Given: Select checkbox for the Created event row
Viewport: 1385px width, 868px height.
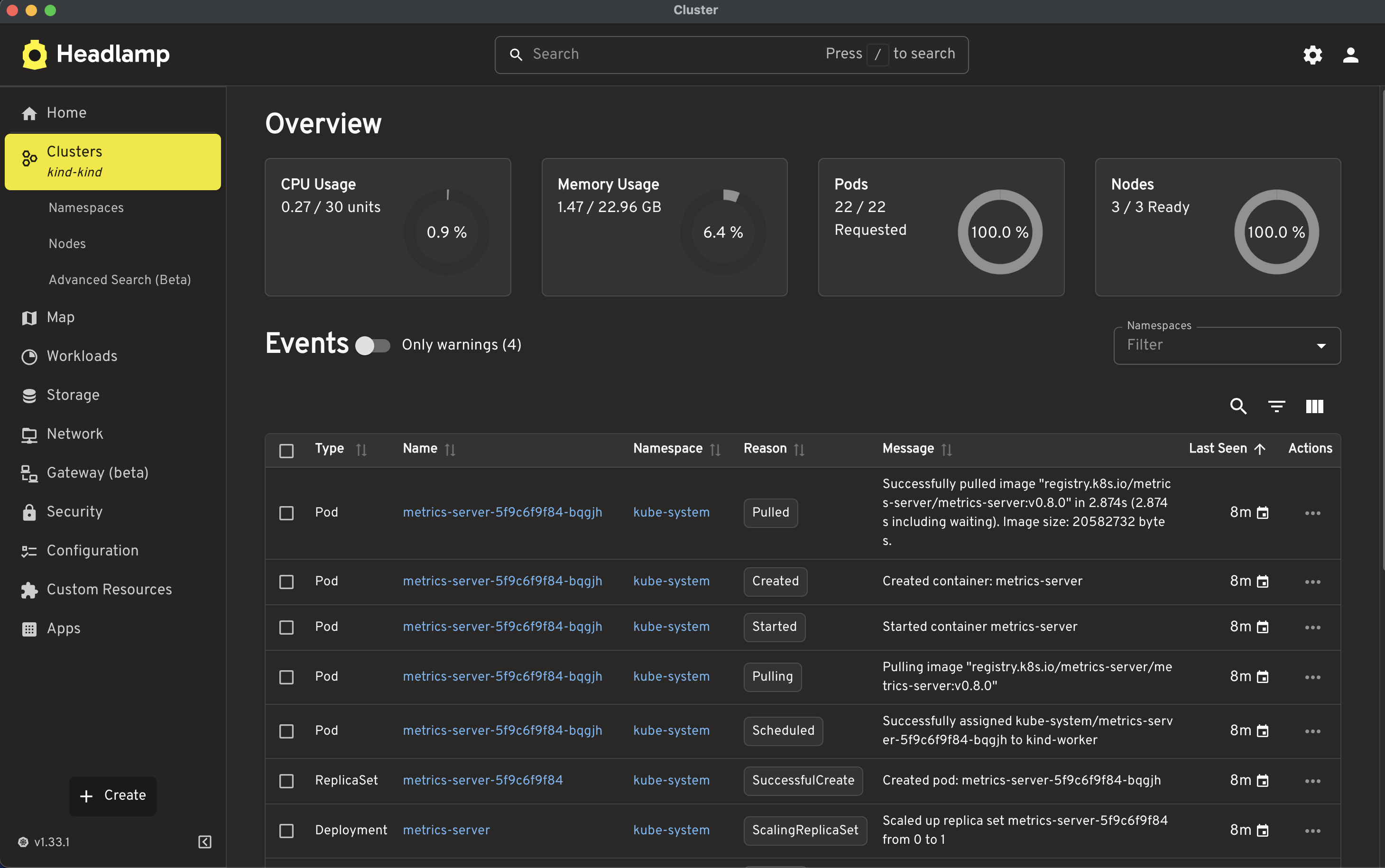Looking at the screenshot, I should pos(286,582).
